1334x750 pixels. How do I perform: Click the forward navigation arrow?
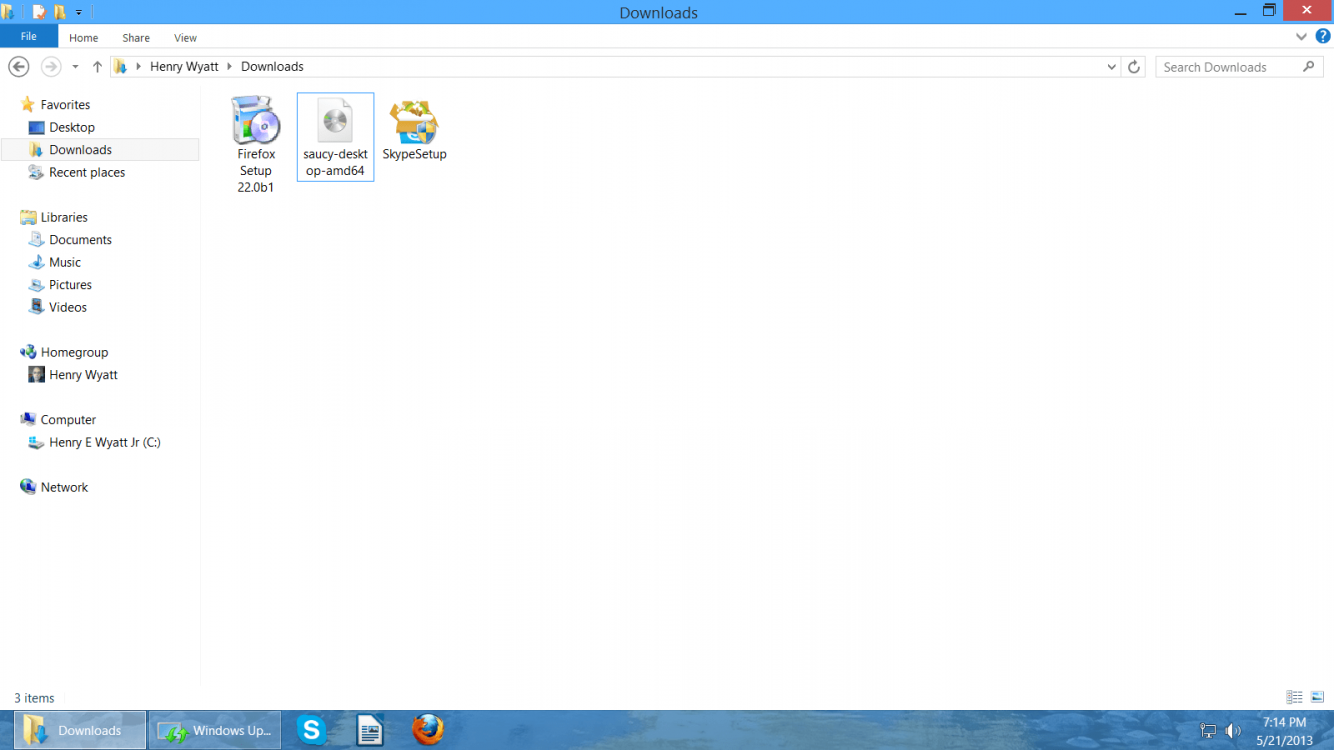pos(50,66)
